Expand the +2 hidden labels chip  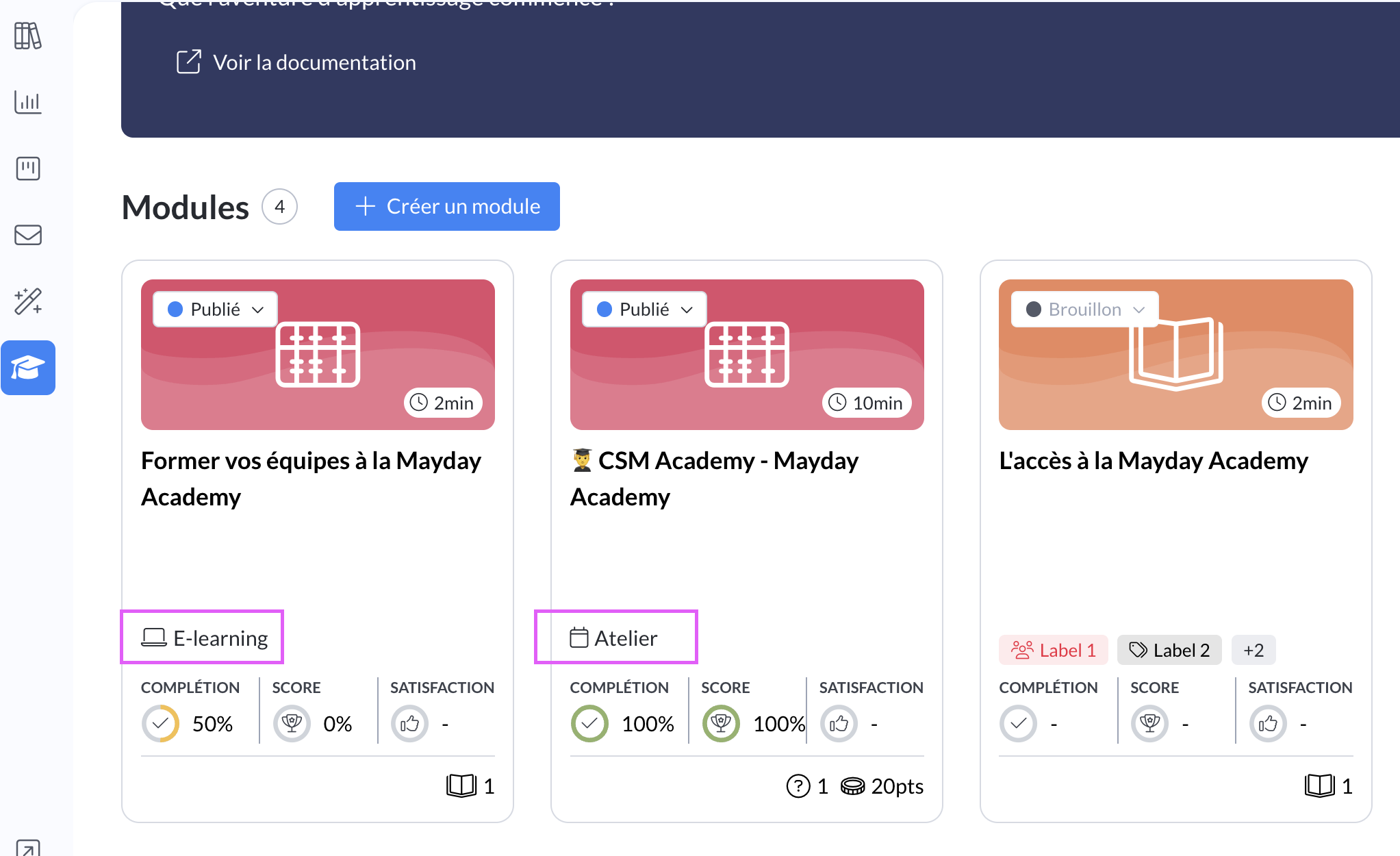[x=1253, y=650]
